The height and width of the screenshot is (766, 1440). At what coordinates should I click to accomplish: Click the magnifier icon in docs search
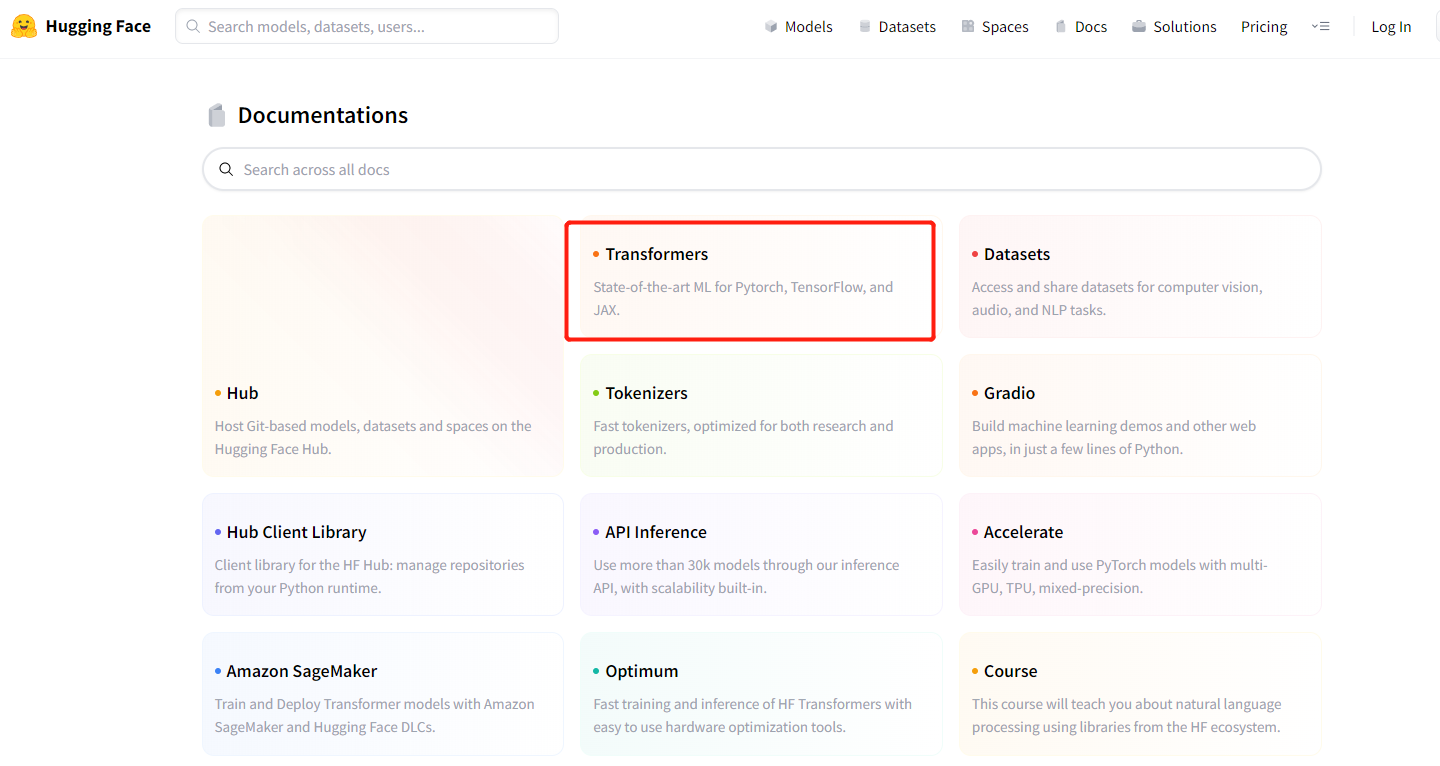[226, 169]
